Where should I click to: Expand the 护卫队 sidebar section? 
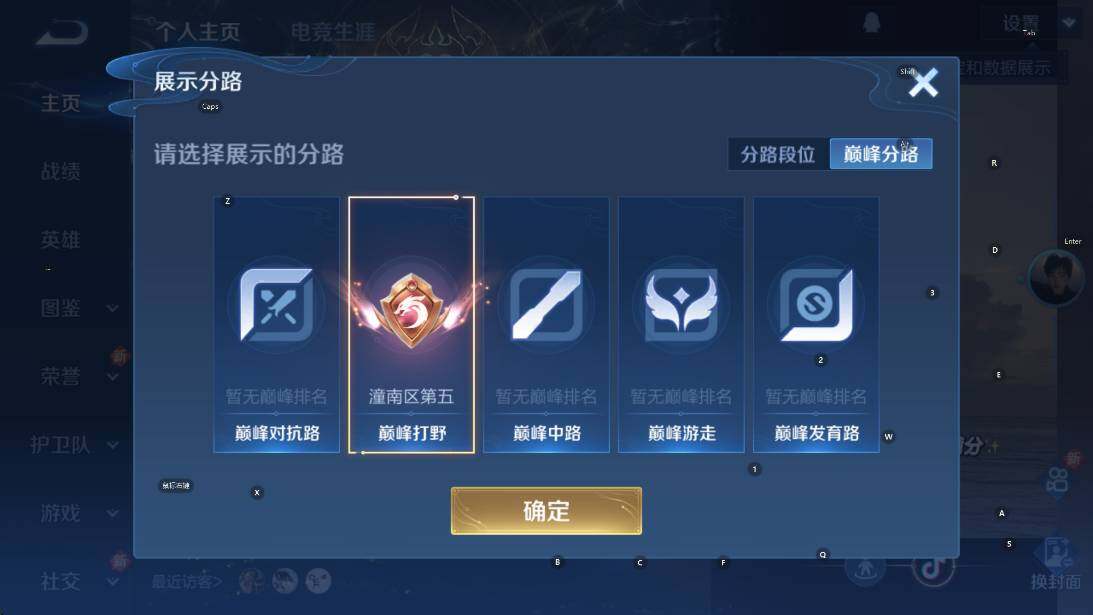pos(73,445)
